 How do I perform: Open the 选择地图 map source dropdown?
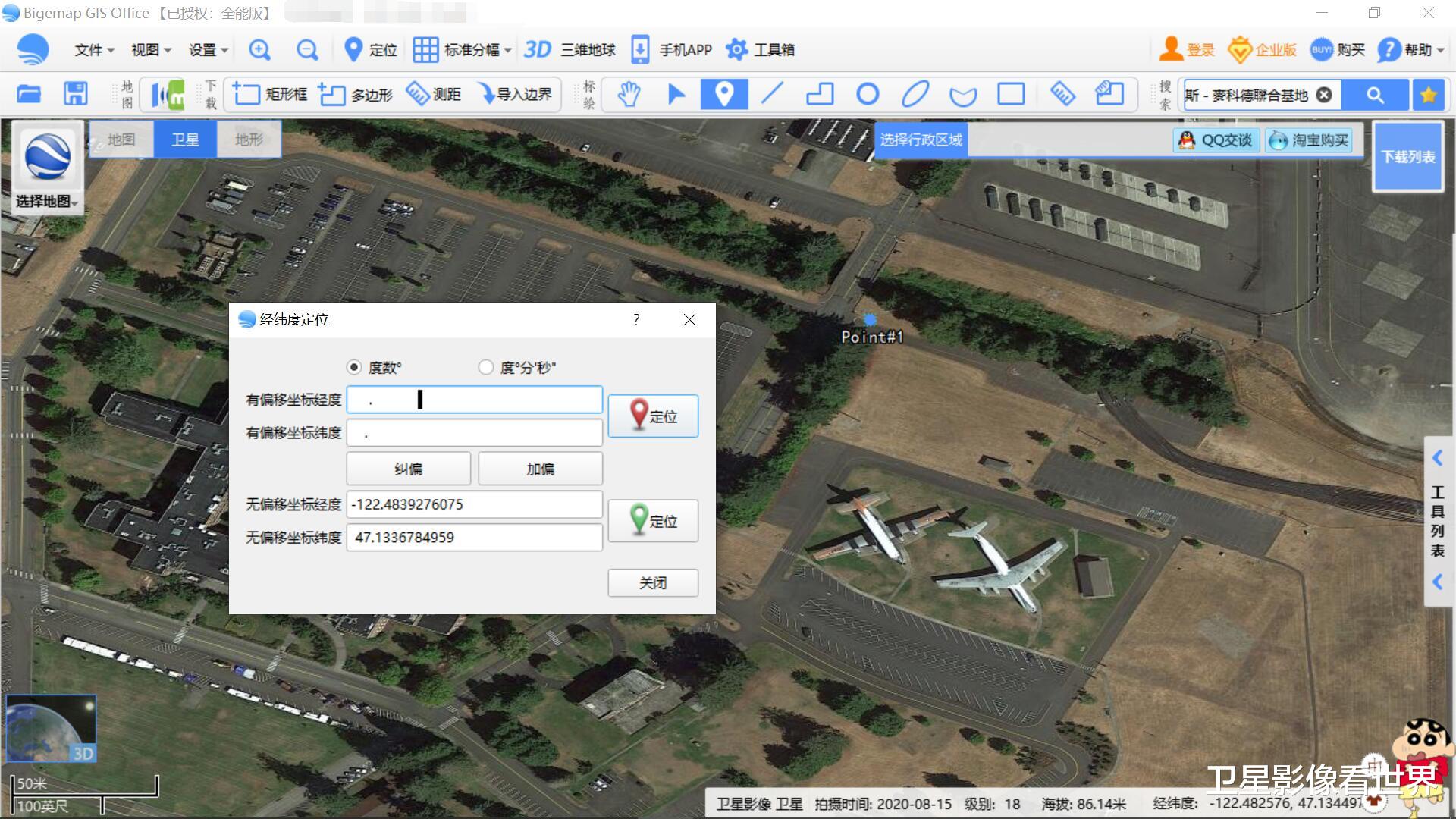(47, 168)
